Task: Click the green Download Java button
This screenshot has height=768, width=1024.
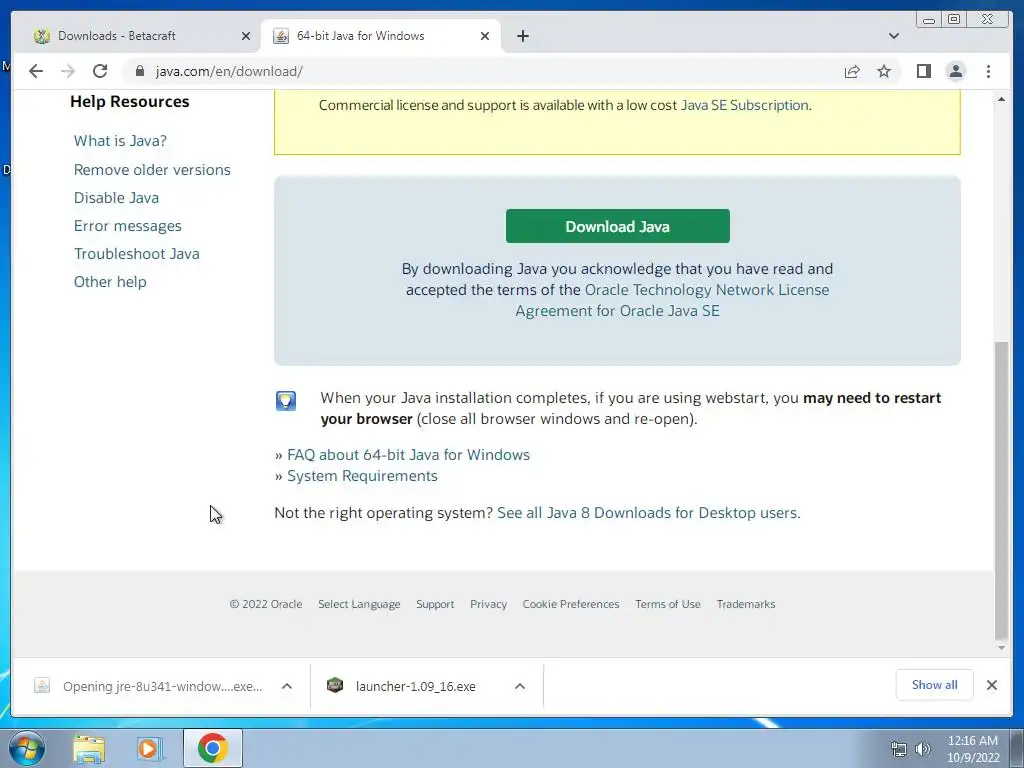Action: (x=618, y=226)
